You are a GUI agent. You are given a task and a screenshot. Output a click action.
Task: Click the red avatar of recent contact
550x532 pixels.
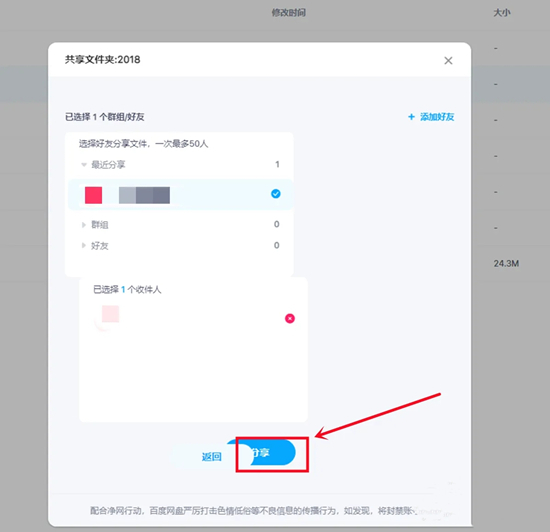coord(93,195)
